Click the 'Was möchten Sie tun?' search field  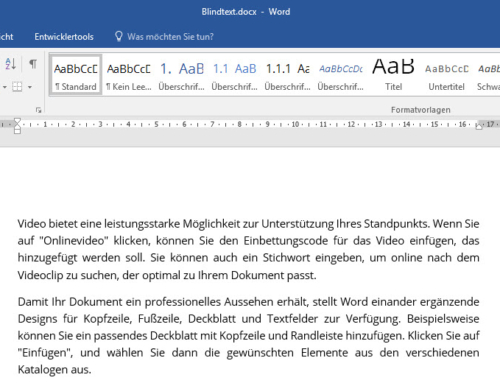tap(170, 37)
